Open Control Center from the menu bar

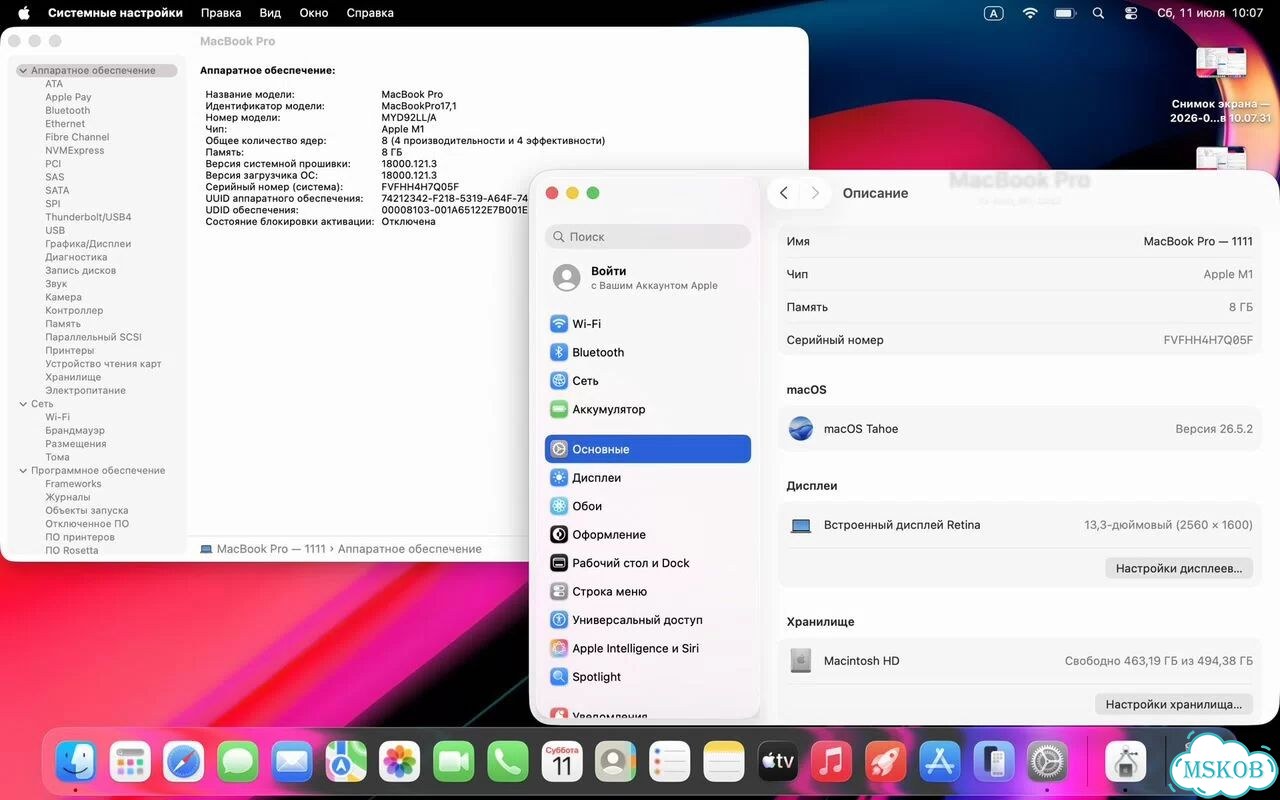coord(1131,13)
